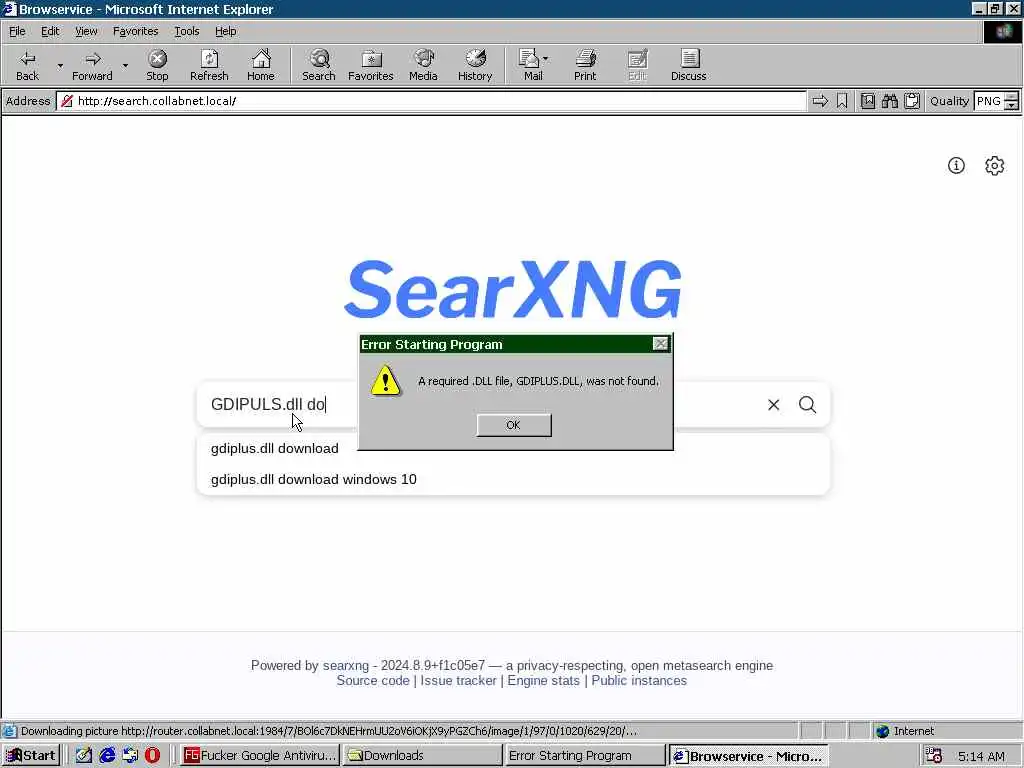The height and width of the screenshot is (768, 1024).
Task: Select suggestion "gdiplus.dll download"
Action: coord(275,449)
